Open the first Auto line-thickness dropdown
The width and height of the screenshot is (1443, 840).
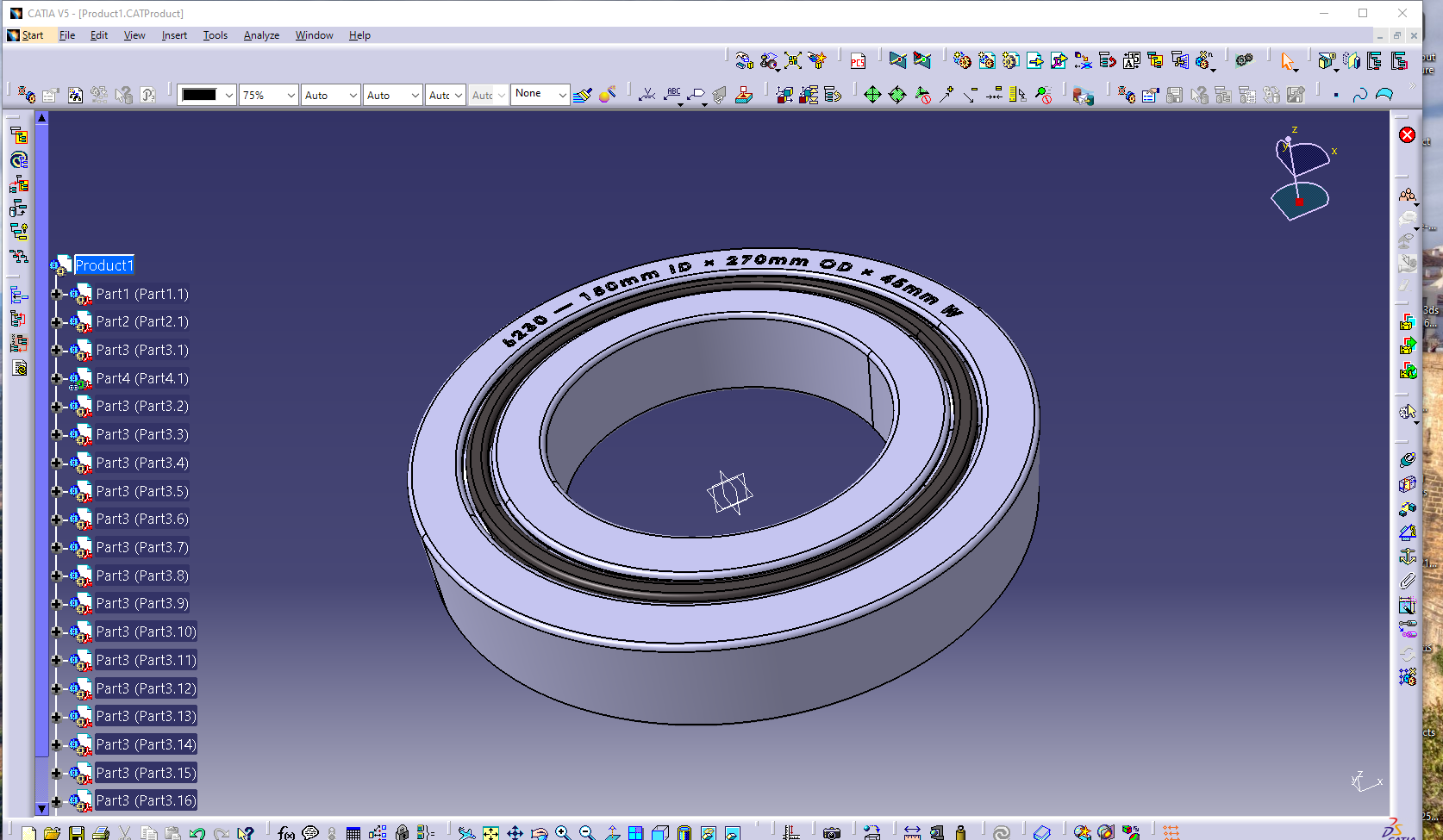[x=353, y=95]
